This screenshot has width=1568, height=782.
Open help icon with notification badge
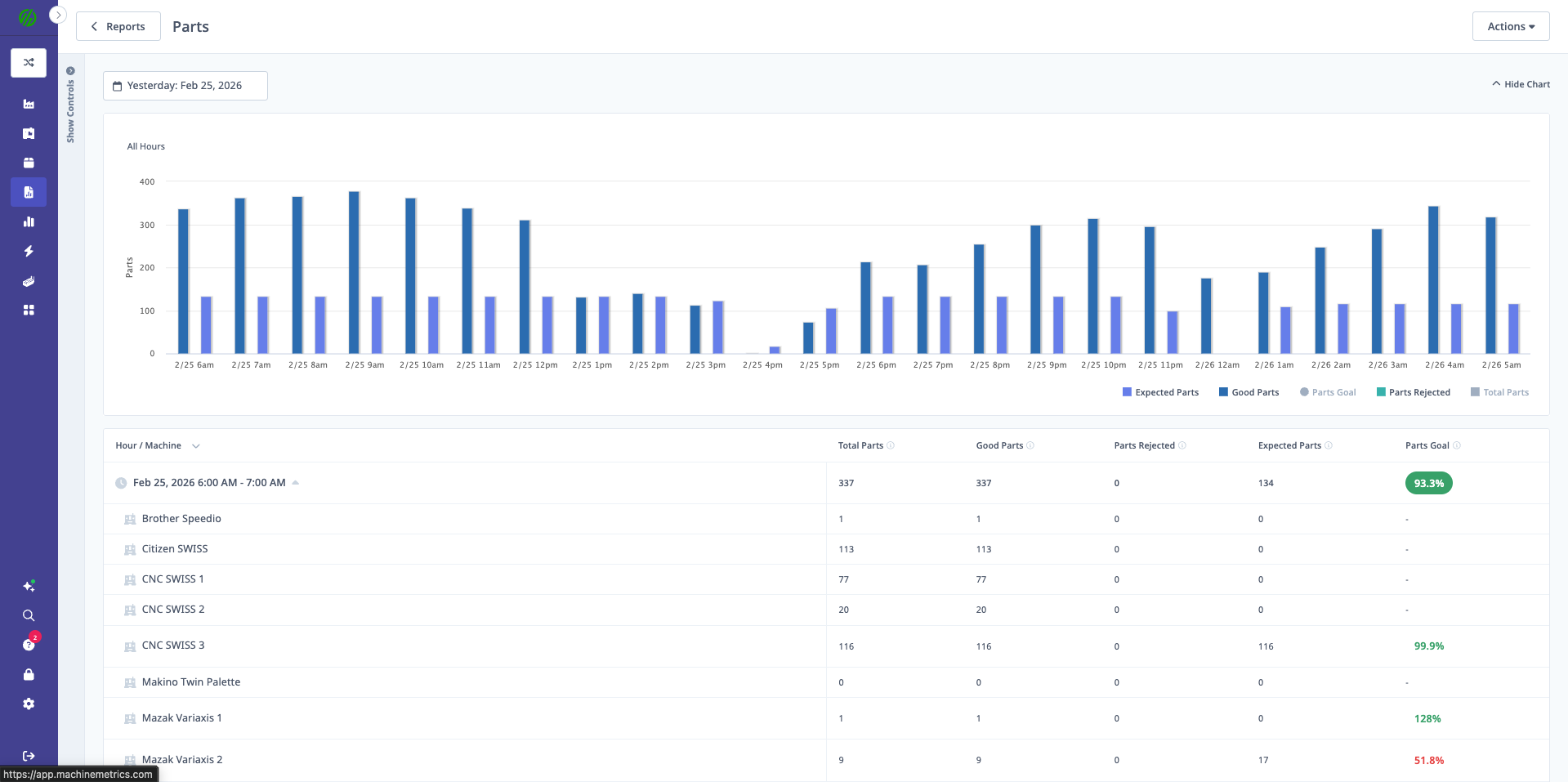point(29,645)
